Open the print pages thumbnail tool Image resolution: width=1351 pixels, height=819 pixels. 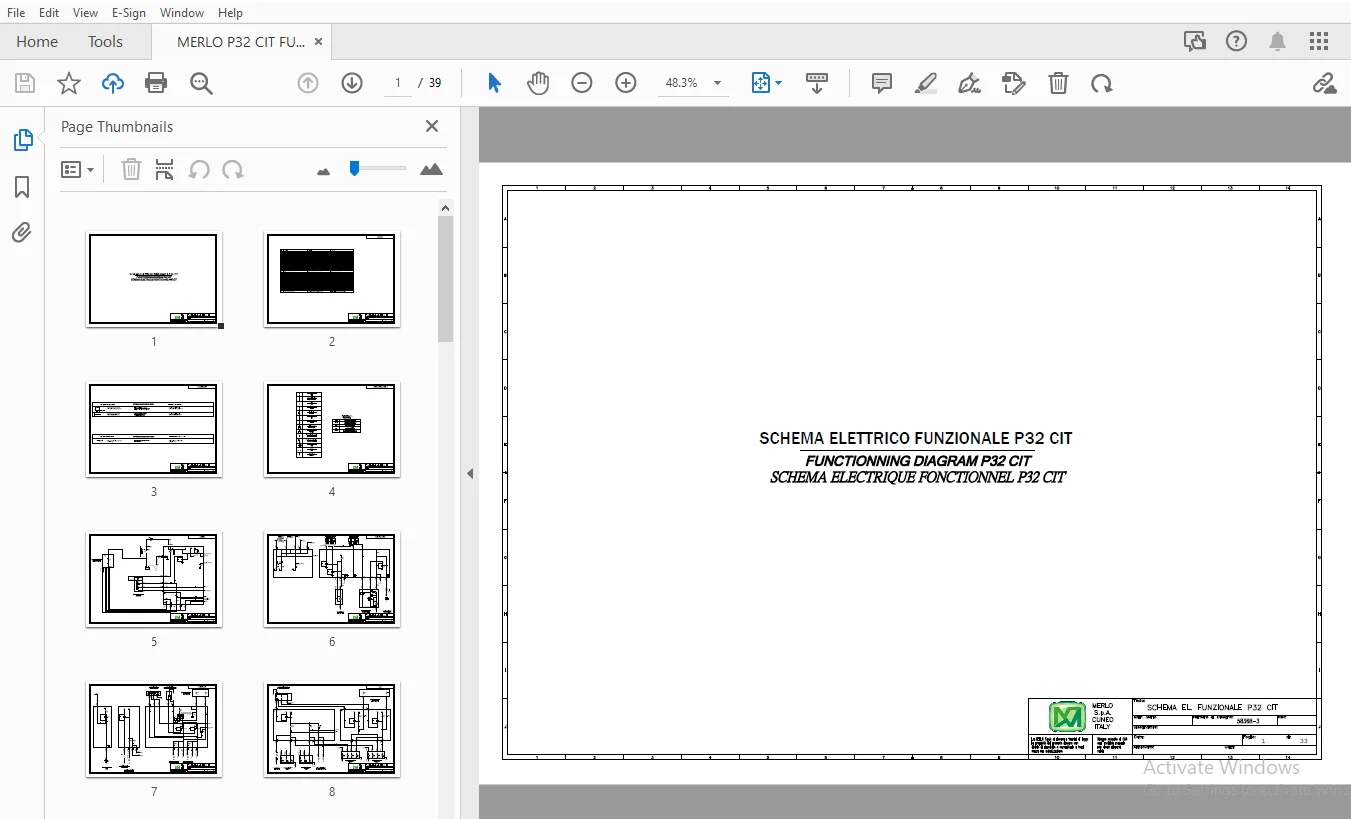point(165,170)
